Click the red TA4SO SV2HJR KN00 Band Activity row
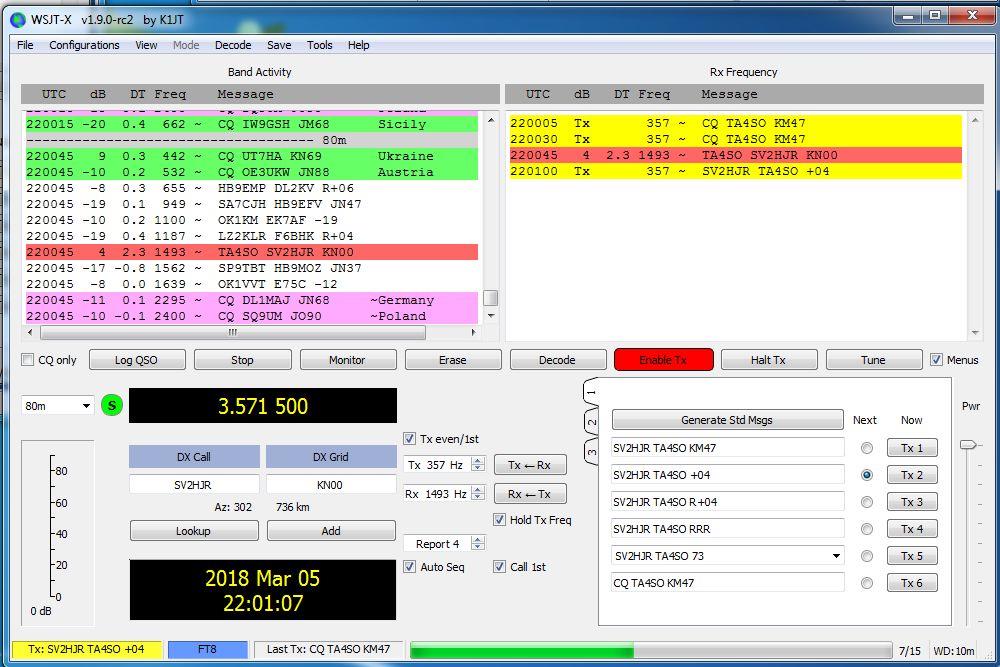 (x=252, y=252)
